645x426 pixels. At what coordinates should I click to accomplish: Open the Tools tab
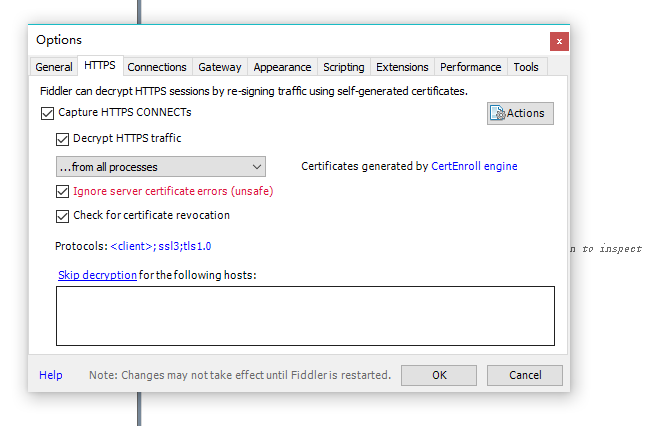[x=526, y=67]
